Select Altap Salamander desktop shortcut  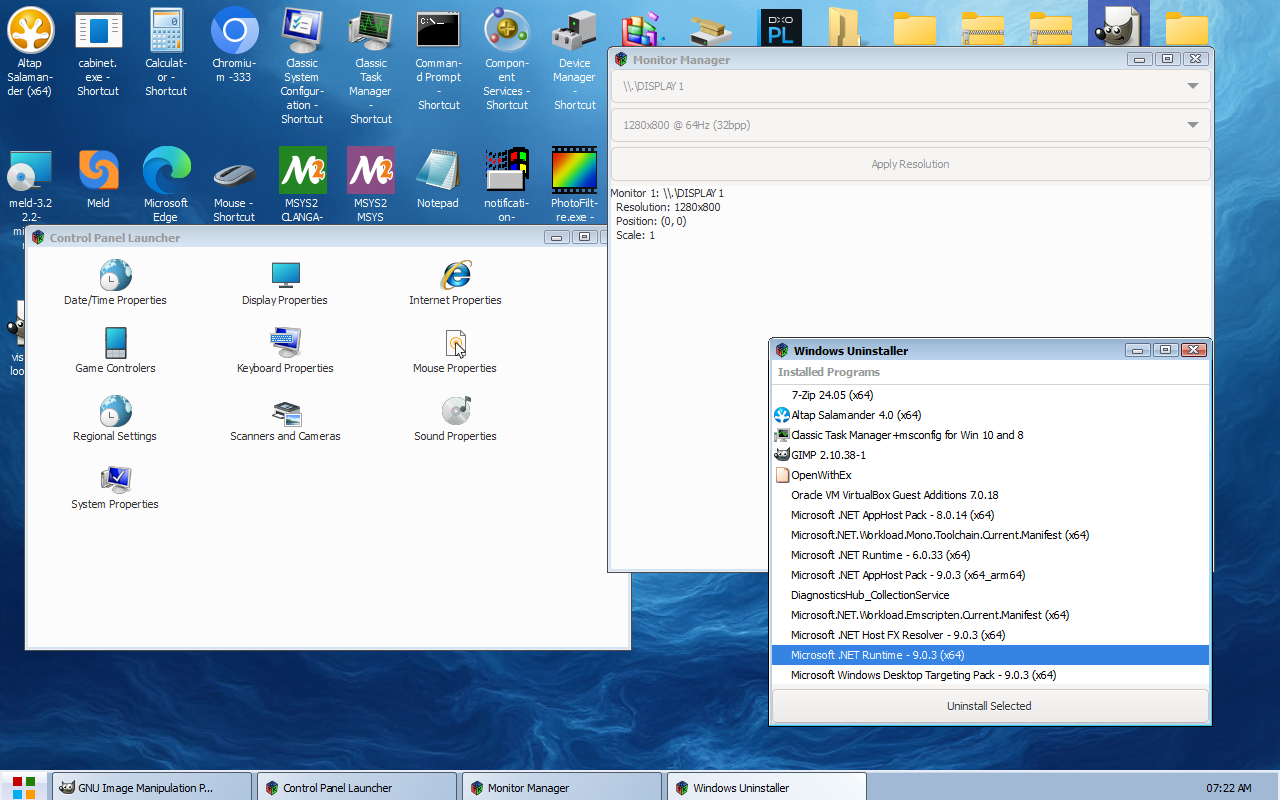coord(30,52)
